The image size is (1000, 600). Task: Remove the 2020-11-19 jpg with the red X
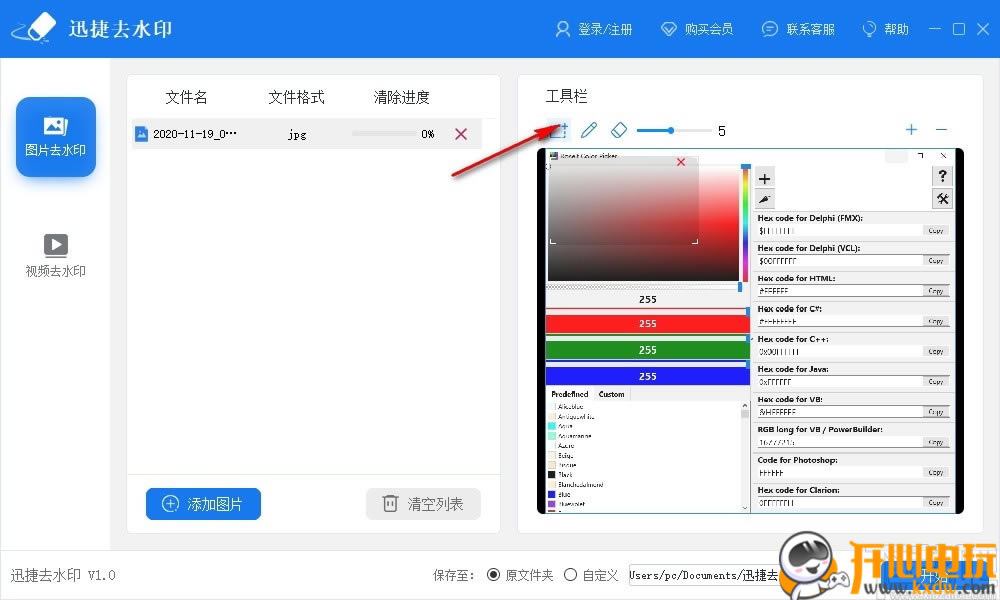[461, 133]
